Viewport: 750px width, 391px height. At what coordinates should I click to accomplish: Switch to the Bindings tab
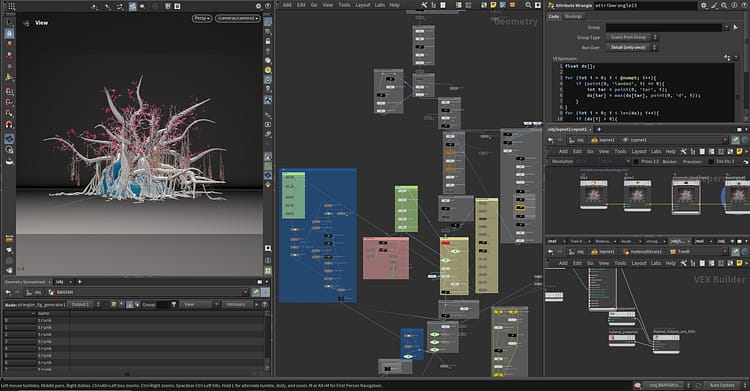(x=574, y=16)
